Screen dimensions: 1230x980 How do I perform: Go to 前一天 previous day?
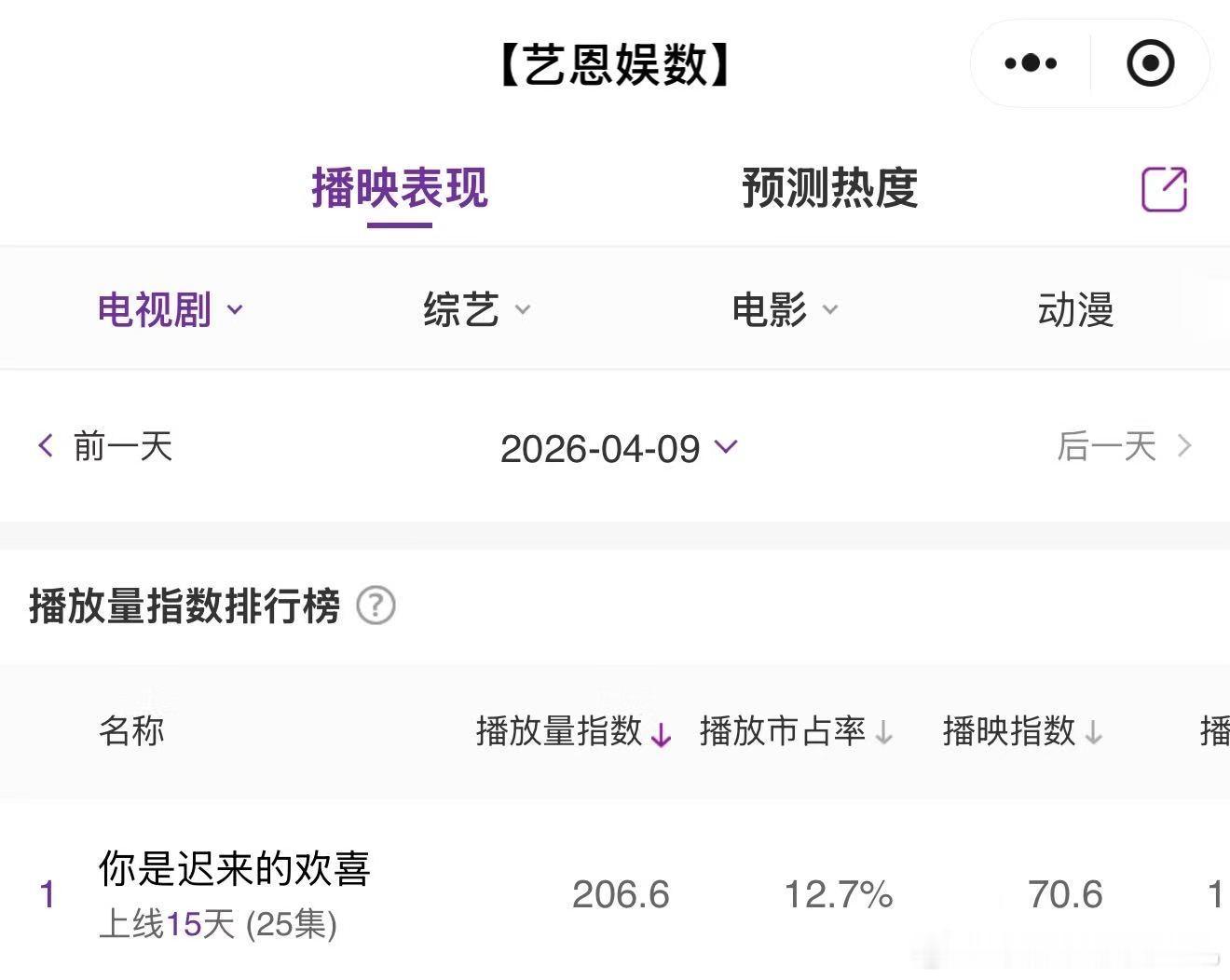(x=122, y=446)
